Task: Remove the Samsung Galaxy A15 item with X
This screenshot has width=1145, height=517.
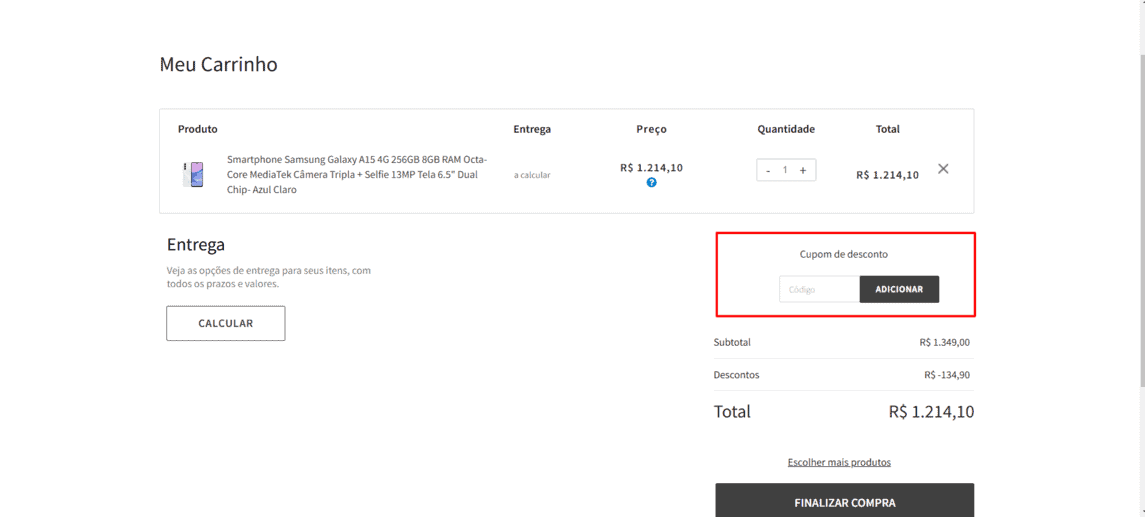Action: click(x=943, y=169)
